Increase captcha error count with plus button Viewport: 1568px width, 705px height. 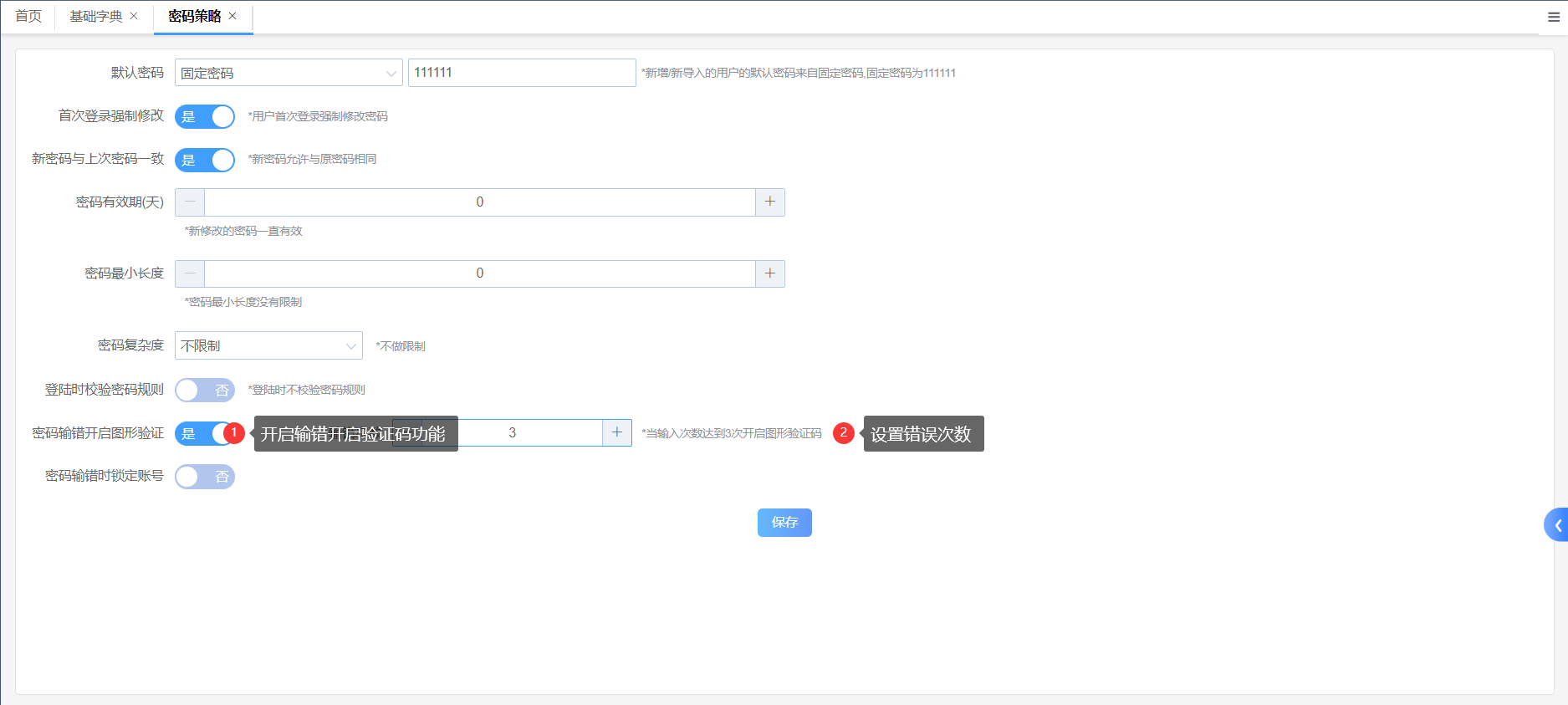pyautogui.click(x=616, y=432)
